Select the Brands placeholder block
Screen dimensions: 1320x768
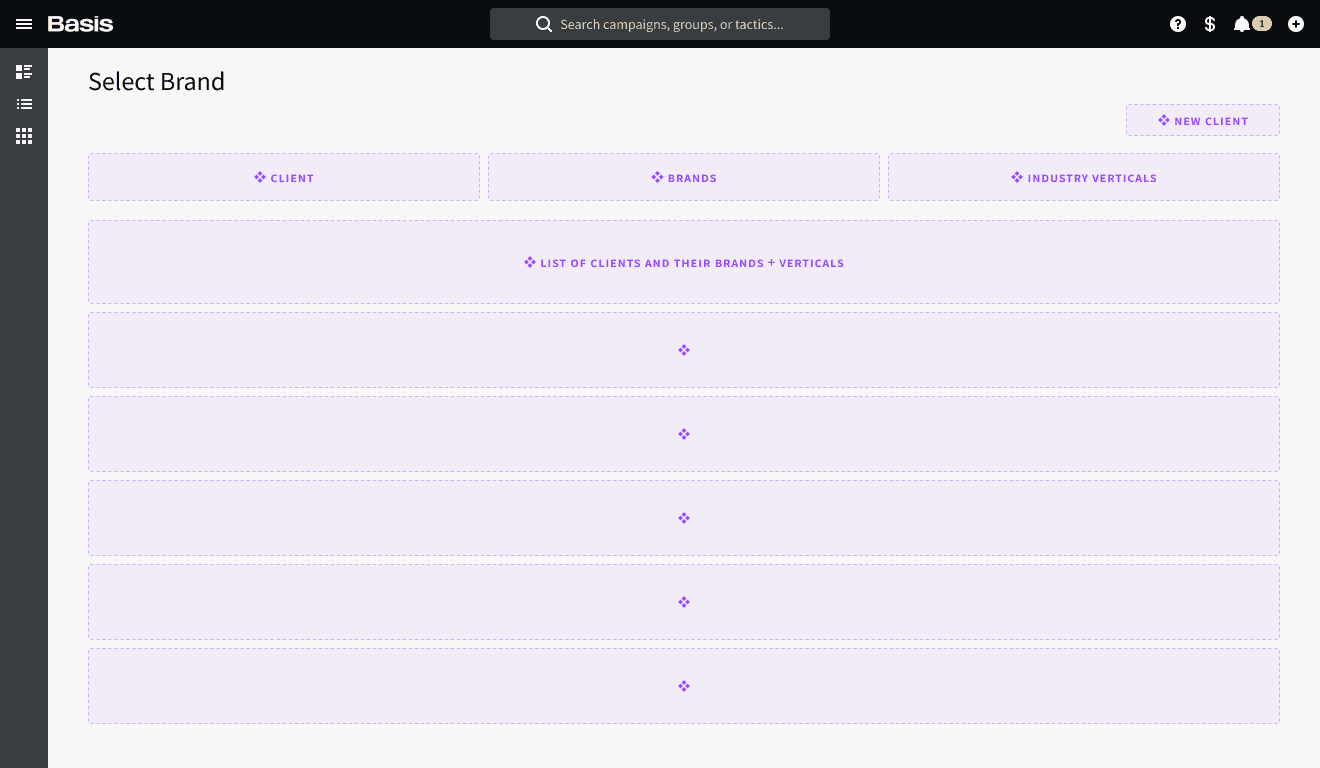[684, 177]
